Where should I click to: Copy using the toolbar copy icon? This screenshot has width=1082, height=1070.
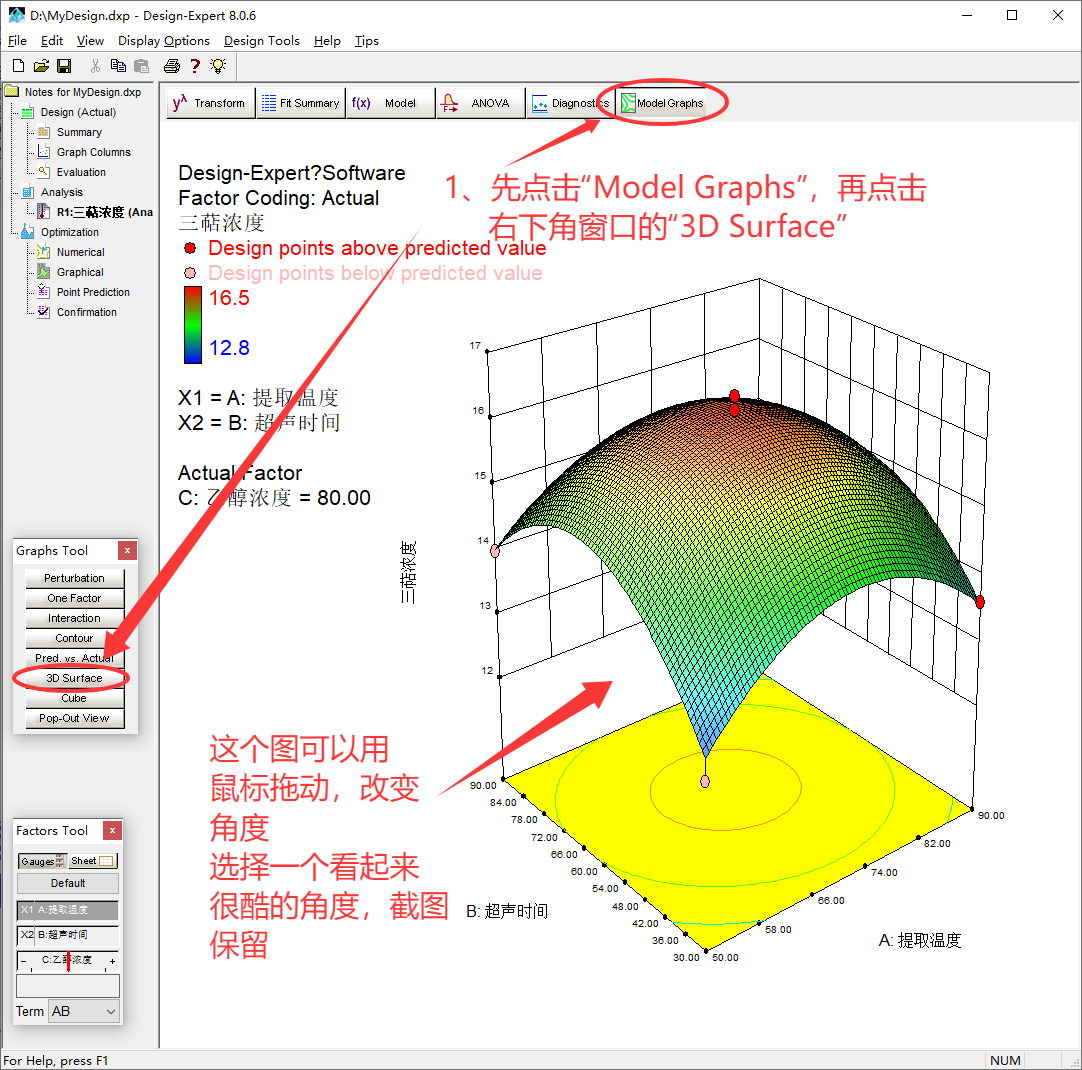point(118,66)
